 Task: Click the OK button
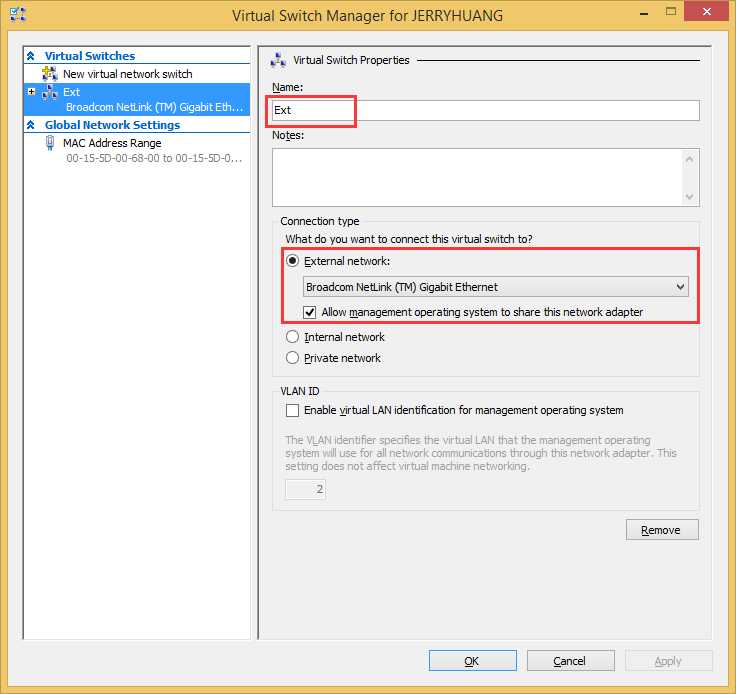pyautogui.click(x=473, y=661)
